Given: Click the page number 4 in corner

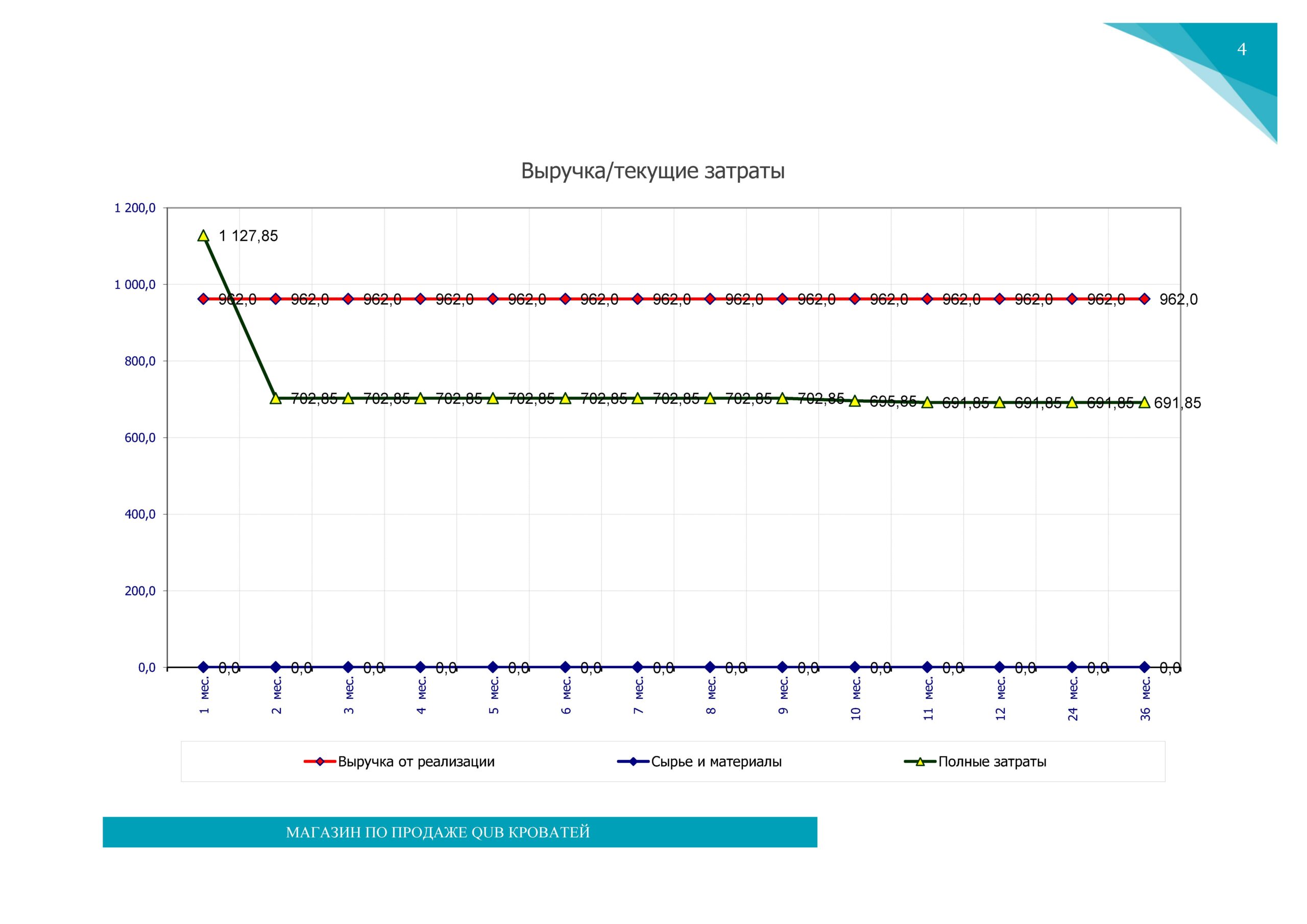Looking at the screenshot, I should (1242, 50).
